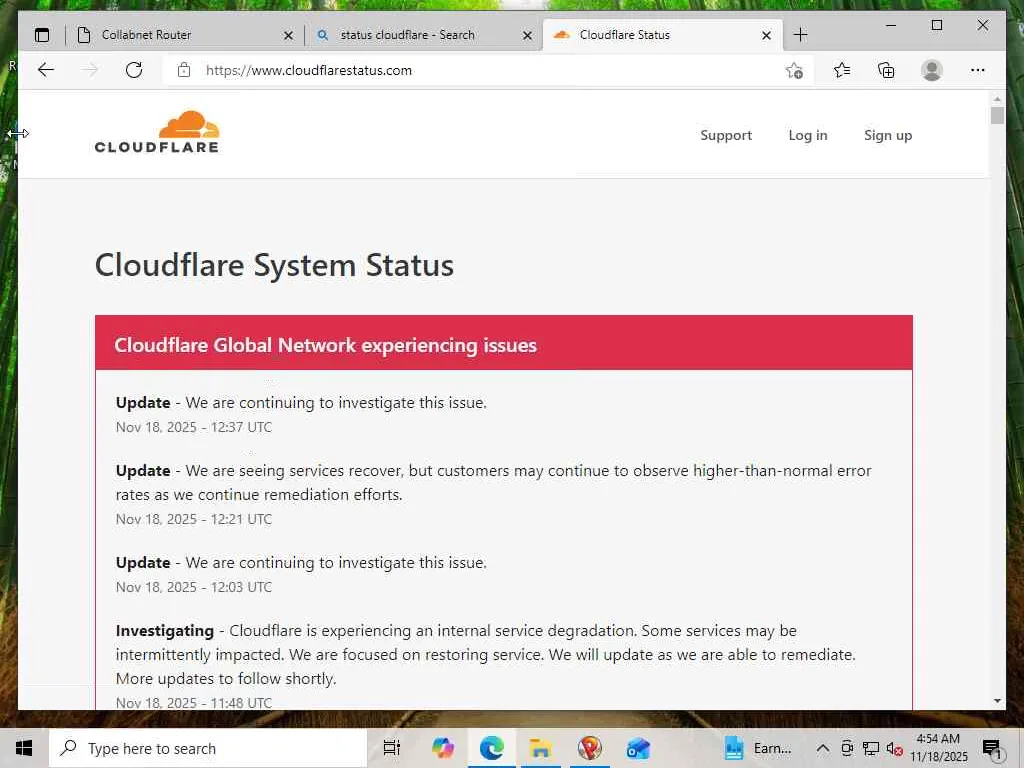The width and height of the screenshot is (1024, 768).
Task: Open the muted volume tray icon
Action: coord(895,748)
